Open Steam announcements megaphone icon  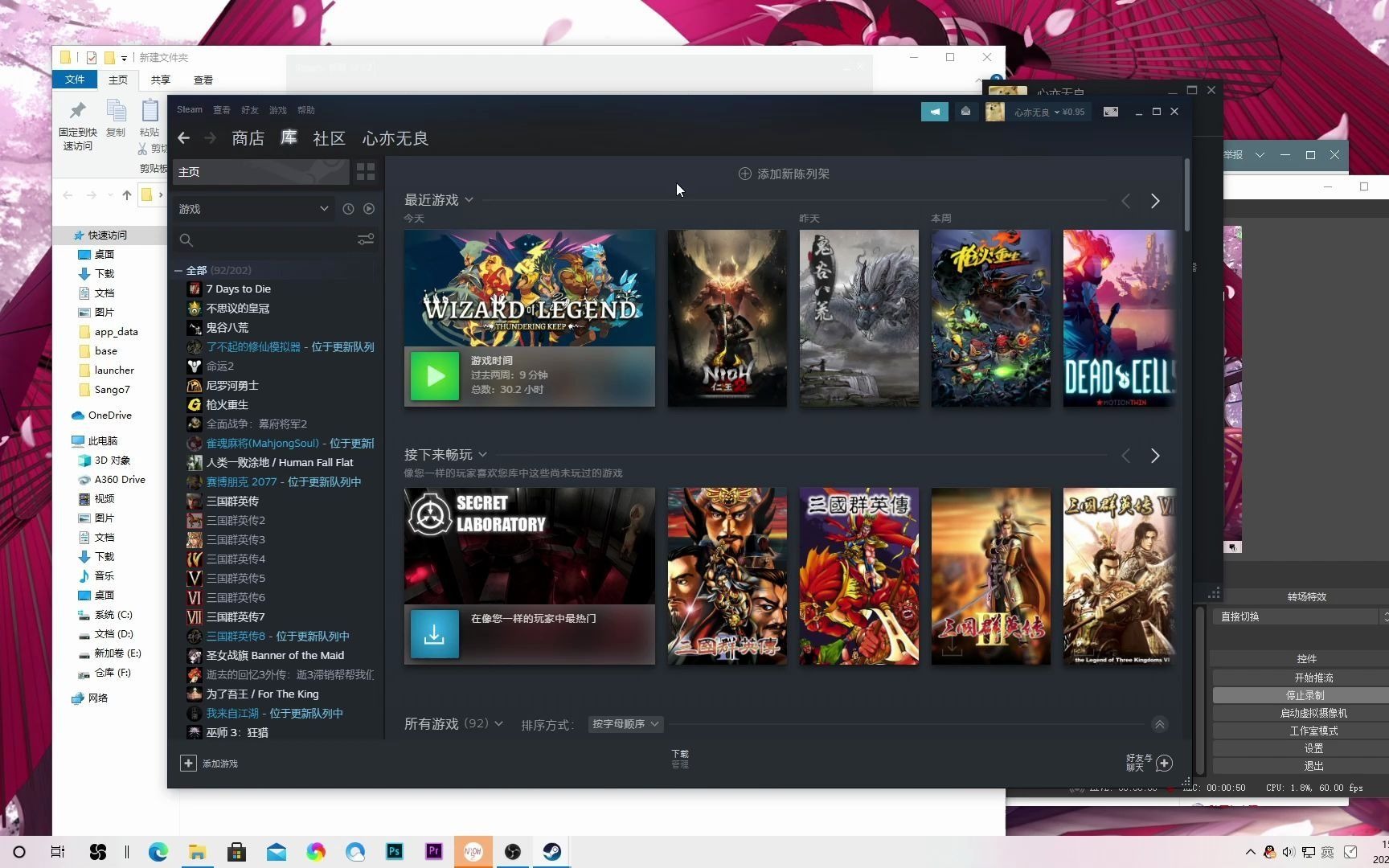click(x=934, y=112)
